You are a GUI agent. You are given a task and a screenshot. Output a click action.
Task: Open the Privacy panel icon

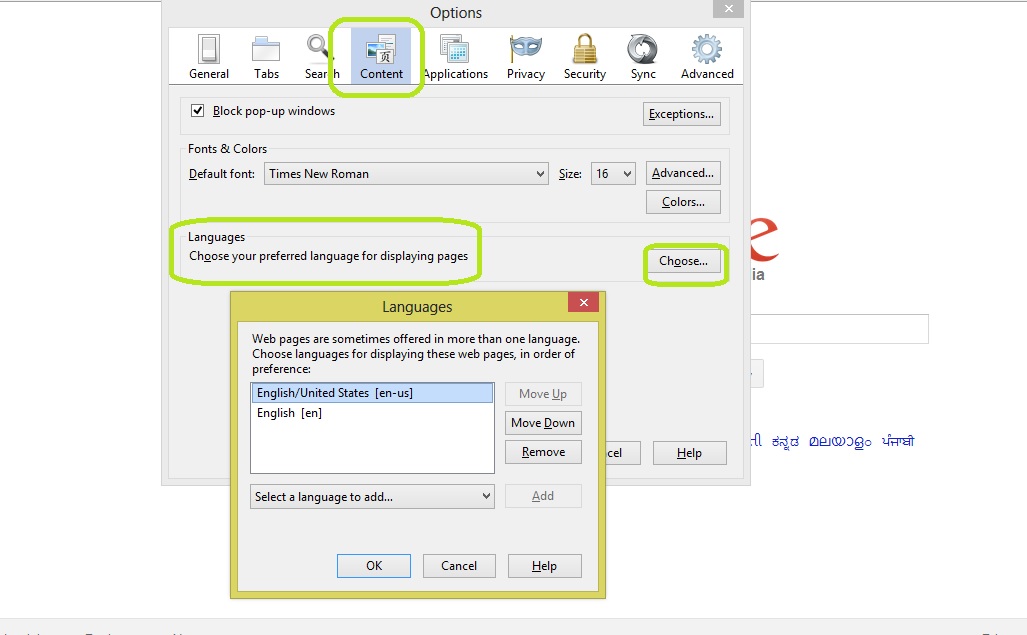point(525,55)
